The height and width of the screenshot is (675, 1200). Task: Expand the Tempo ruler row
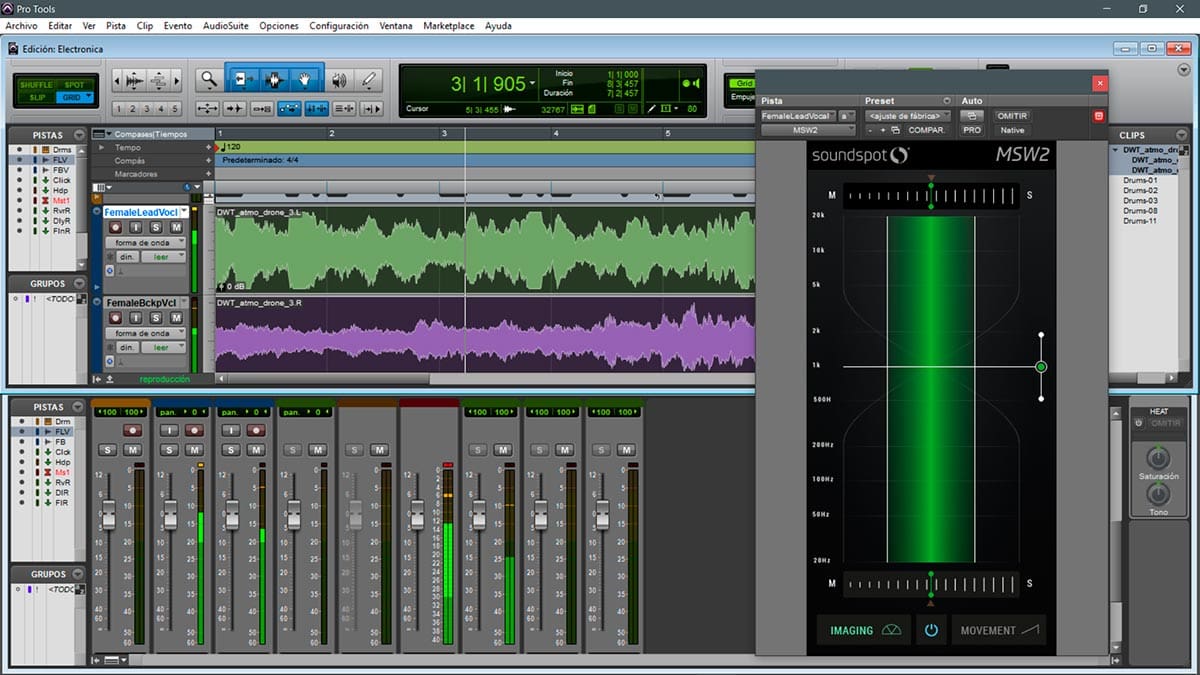101,147
